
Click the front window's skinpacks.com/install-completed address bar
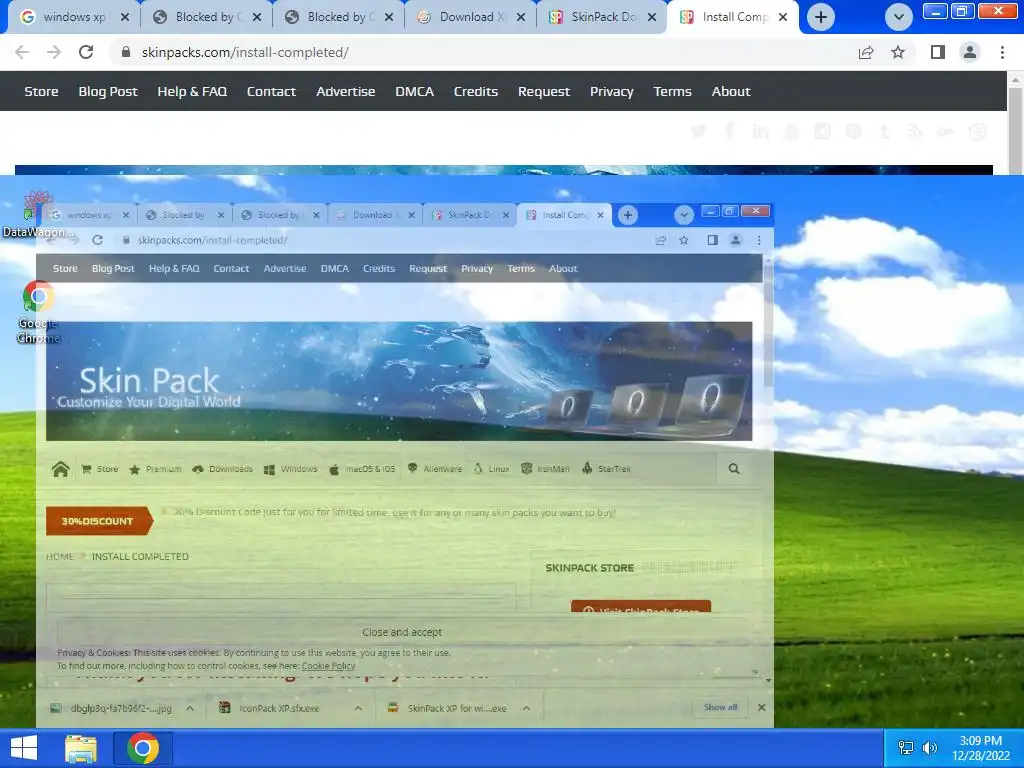click(x=483, y=52)
